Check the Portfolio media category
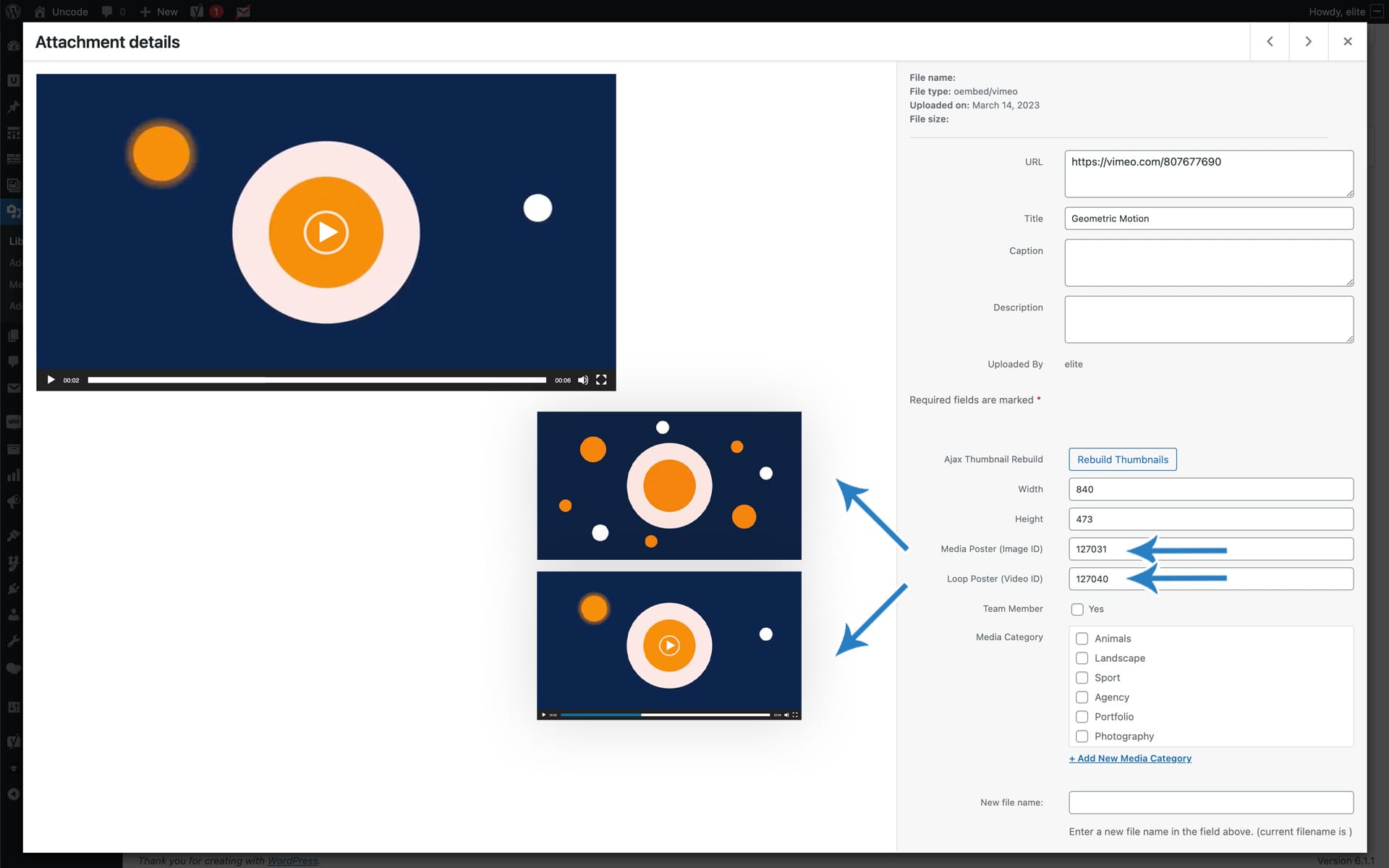Viewport: 1389px width, 868px height. tap(1082, 717)
